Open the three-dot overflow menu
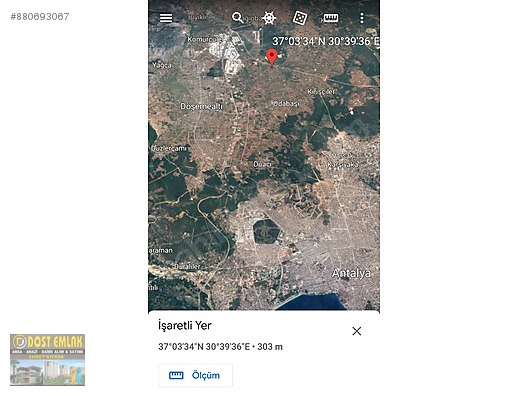Image resolution: width=528 pixels, height=396 pixels. point(362,18)
